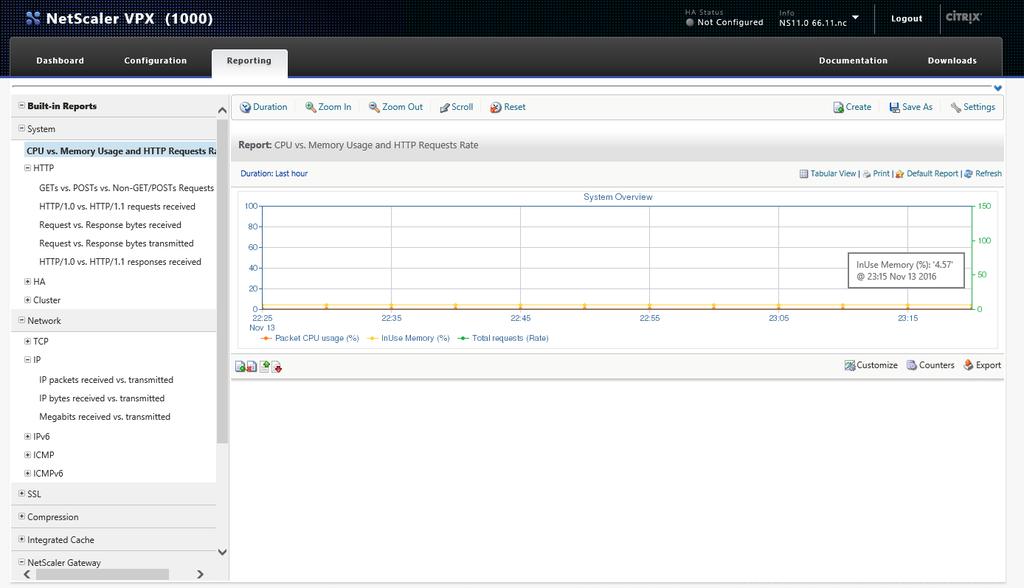Click the Zoom Out magnifier icon
This screenshot has width=1024, height=588.
374,107
